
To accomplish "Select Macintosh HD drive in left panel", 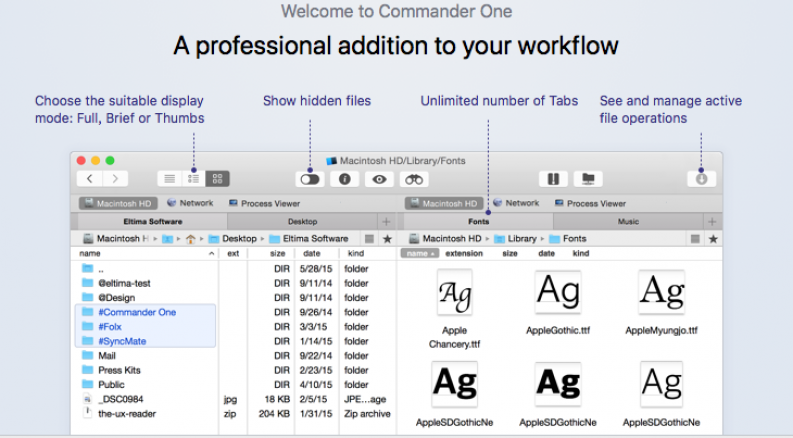I will point(118,203).
